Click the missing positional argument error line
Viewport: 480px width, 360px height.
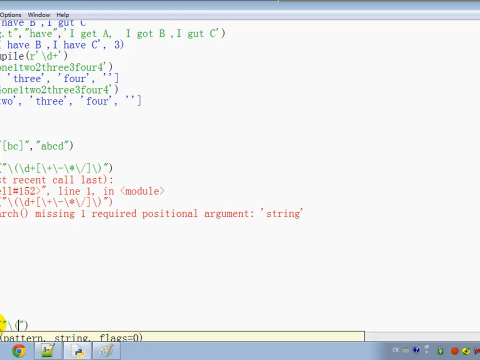(151, 213)
